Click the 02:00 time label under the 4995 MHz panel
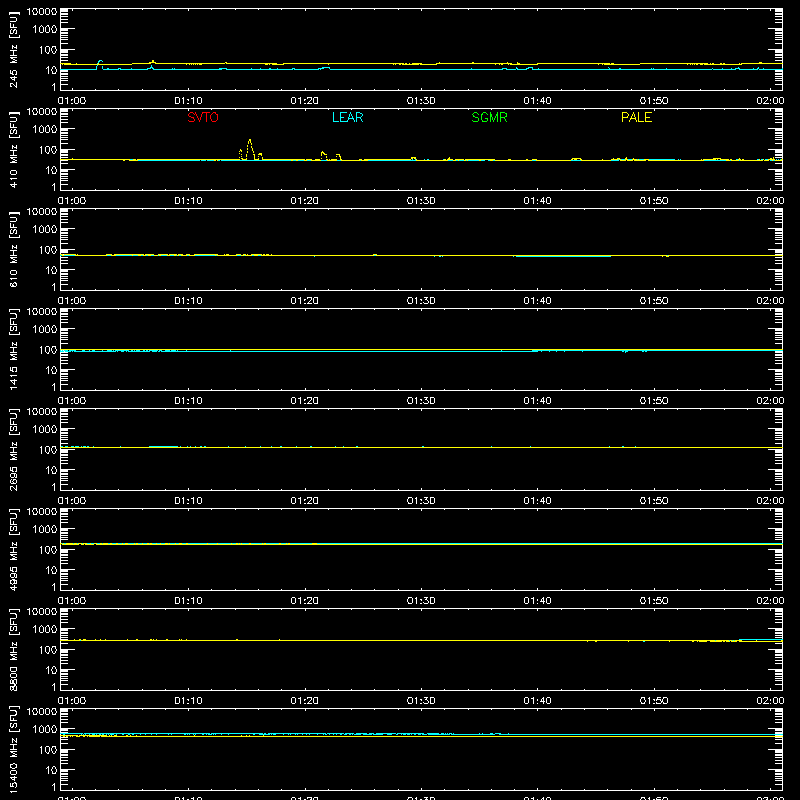The height and width of the screenshot is (800, 800). tap(770, 601)
